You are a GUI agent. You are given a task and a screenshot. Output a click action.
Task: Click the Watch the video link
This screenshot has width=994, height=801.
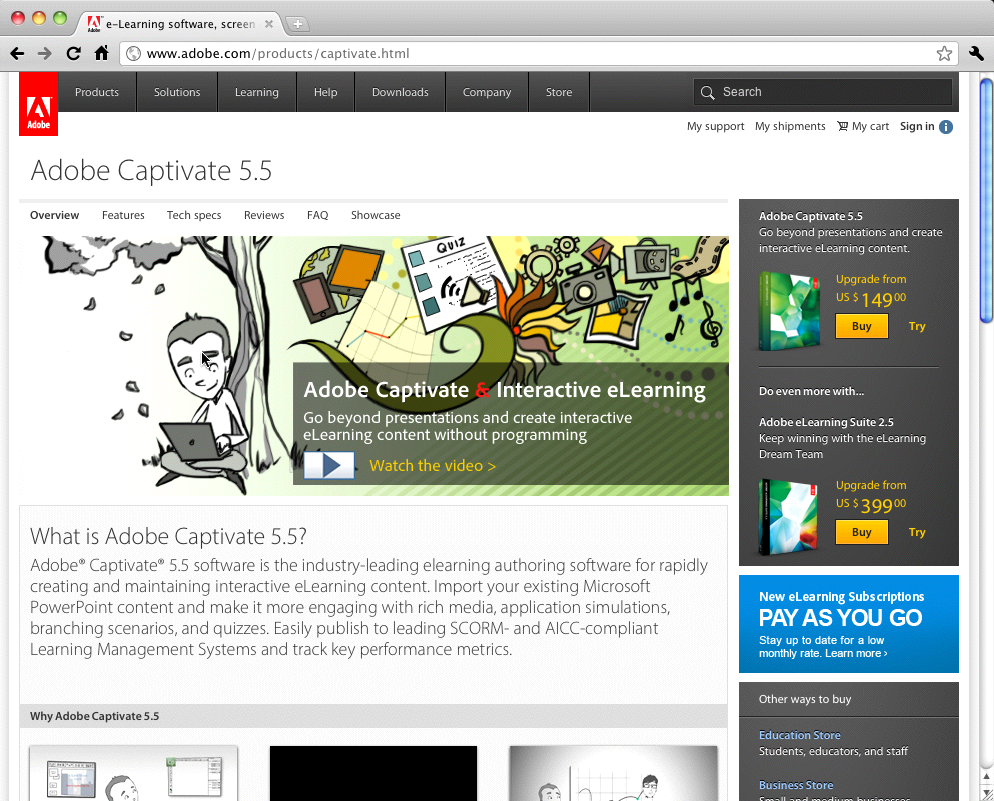[x=432, y=466]
